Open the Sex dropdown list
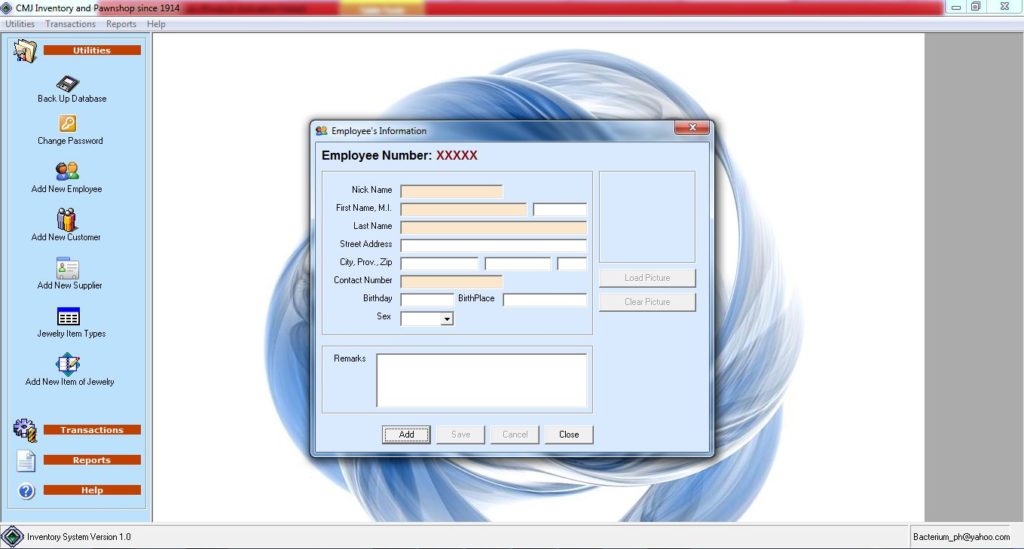Viewport: 1024px width, 549px height. point(447,319)
